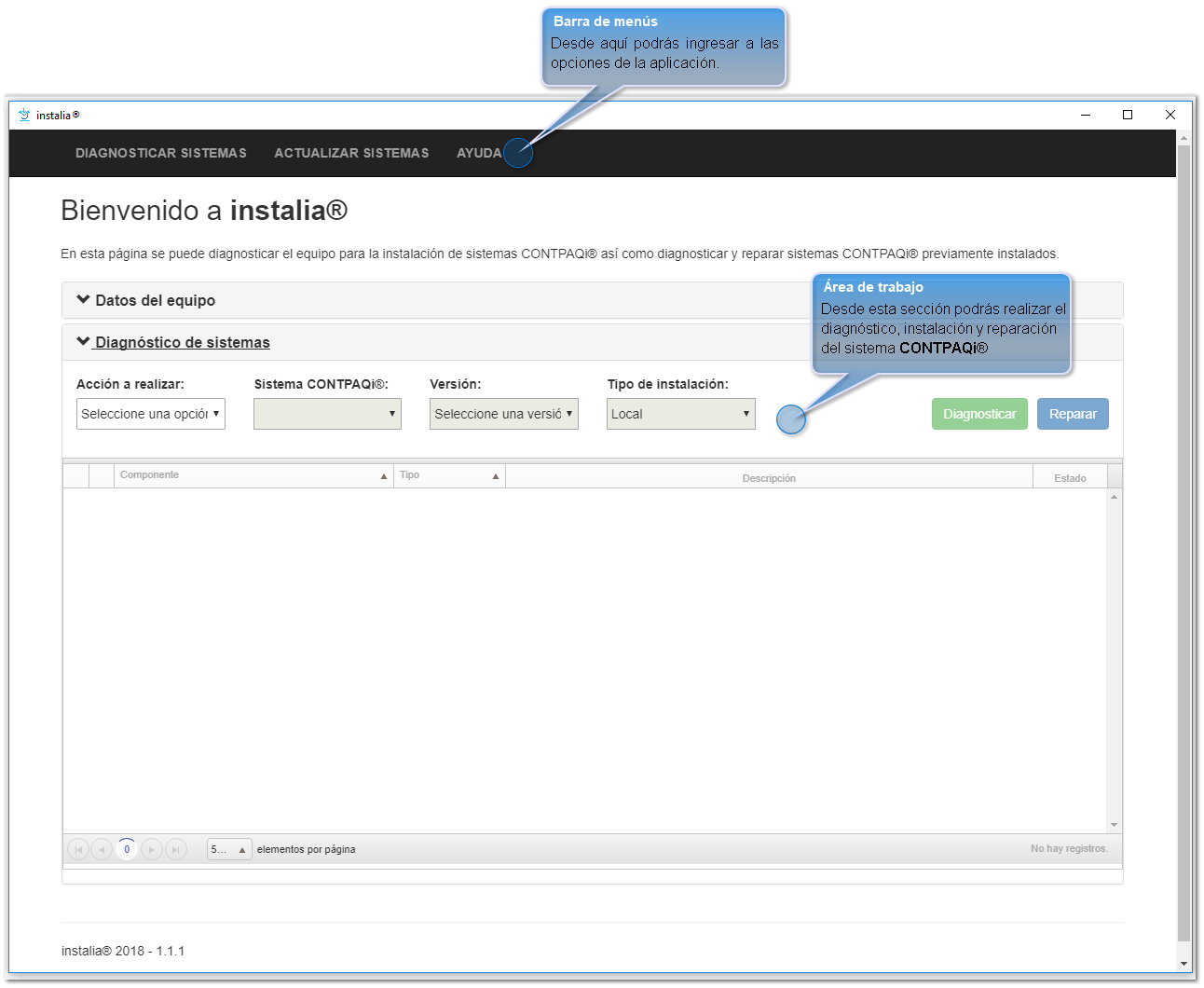Open the AYUDA menu
1204x988 pixels.
pyautogui.click(x=479, y=153)
